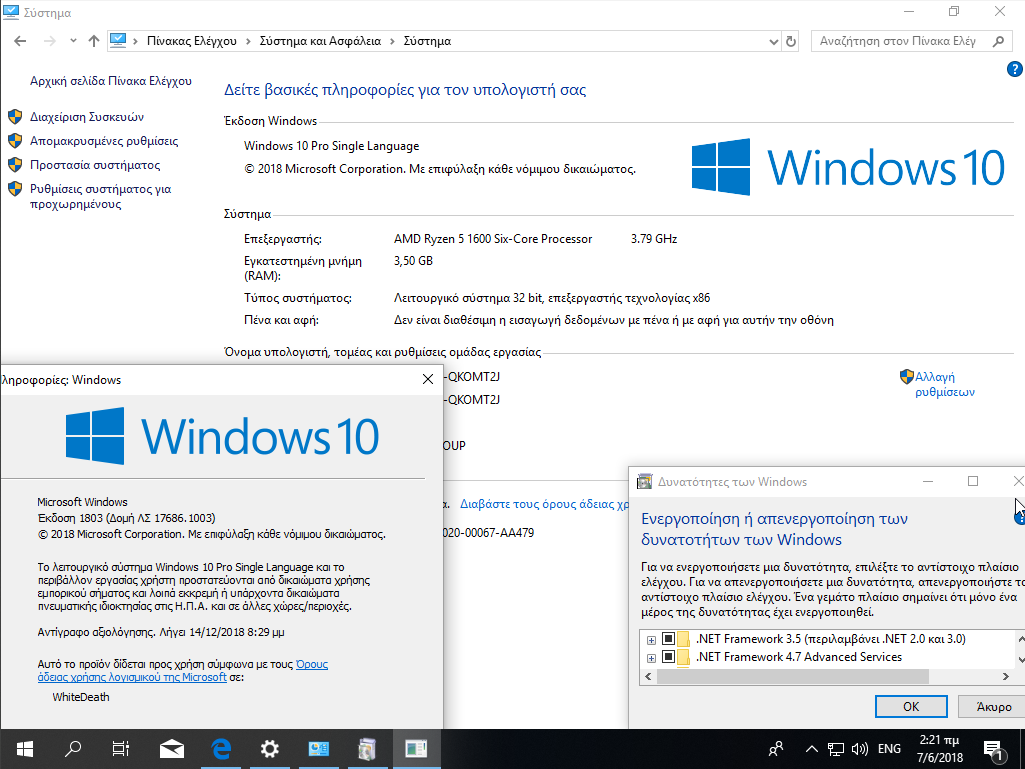The image size is (1025, 769).
Task: Refresh the Control Panel page
Action: point(791,41)
